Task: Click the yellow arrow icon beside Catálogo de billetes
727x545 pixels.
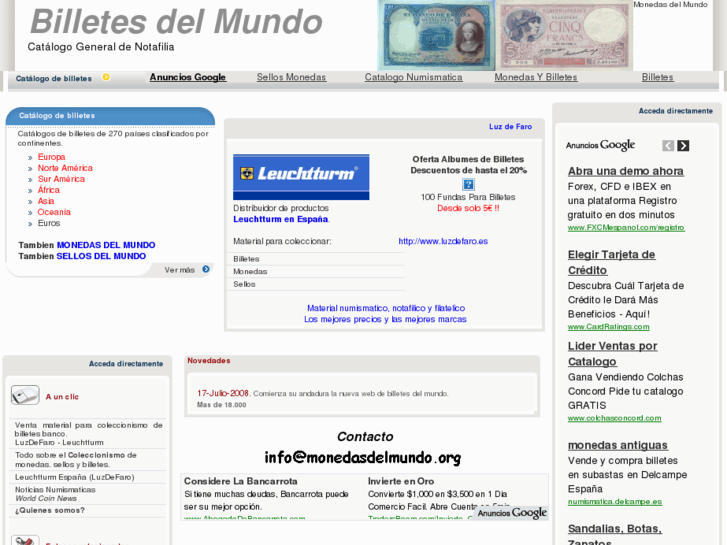Action: 106,77
